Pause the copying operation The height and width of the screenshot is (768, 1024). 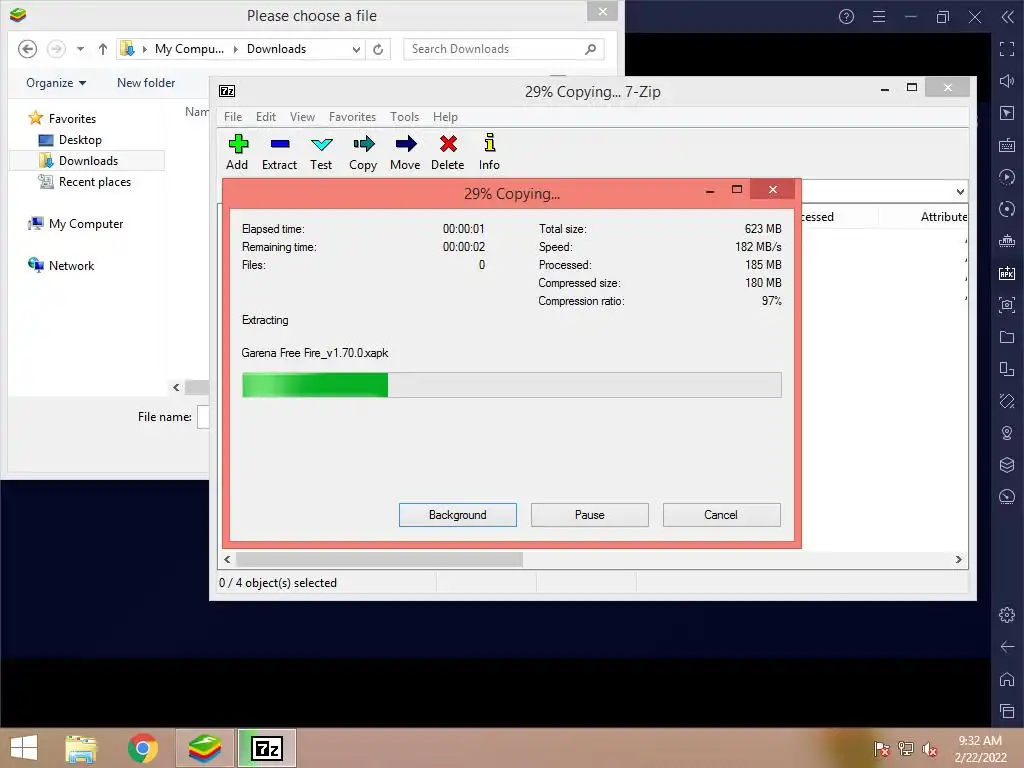point(590,515)
